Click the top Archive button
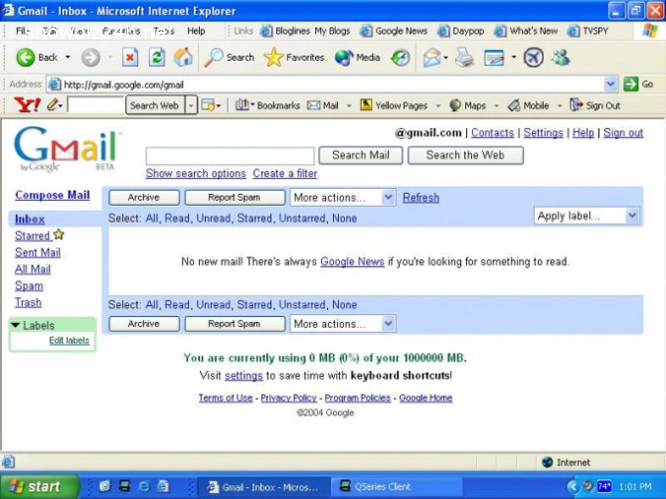The width and height of the screenshot is (666, 499). 144,197
